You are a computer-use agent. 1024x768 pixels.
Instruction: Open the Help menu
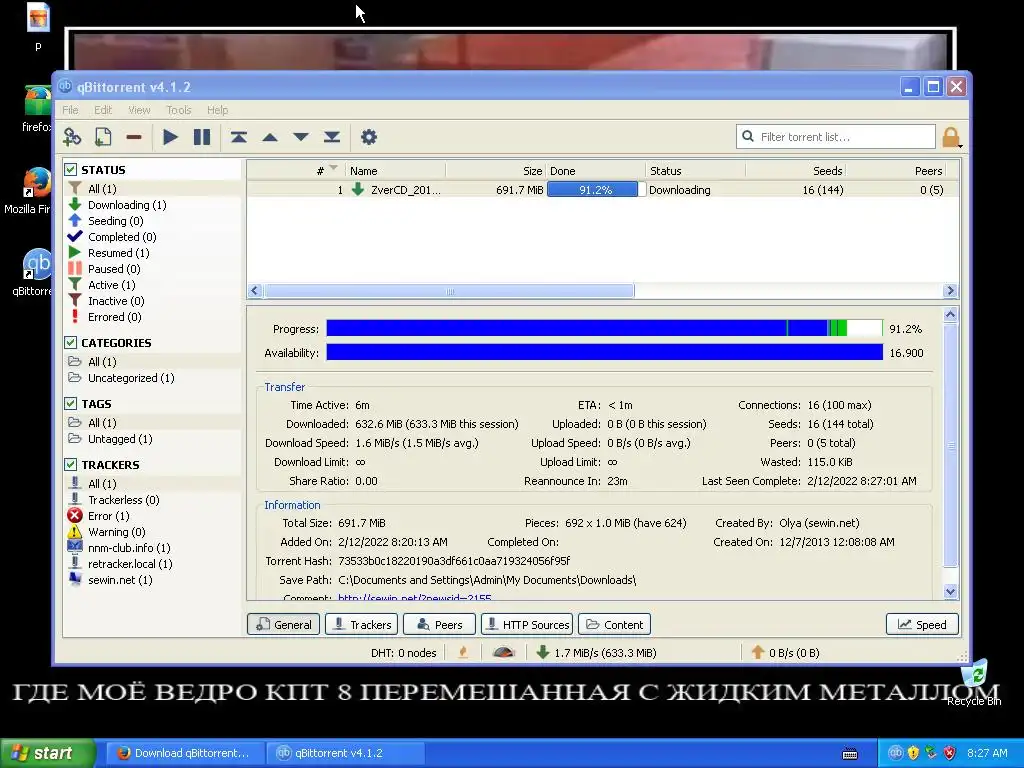(x=217, y=110)
